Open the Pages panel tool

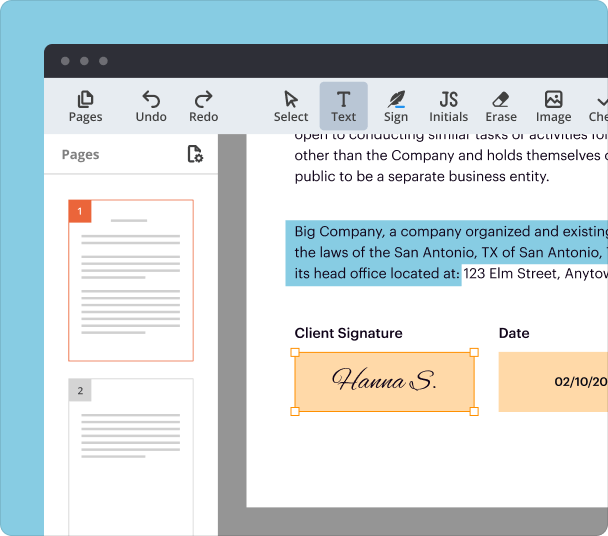(85, 106)
